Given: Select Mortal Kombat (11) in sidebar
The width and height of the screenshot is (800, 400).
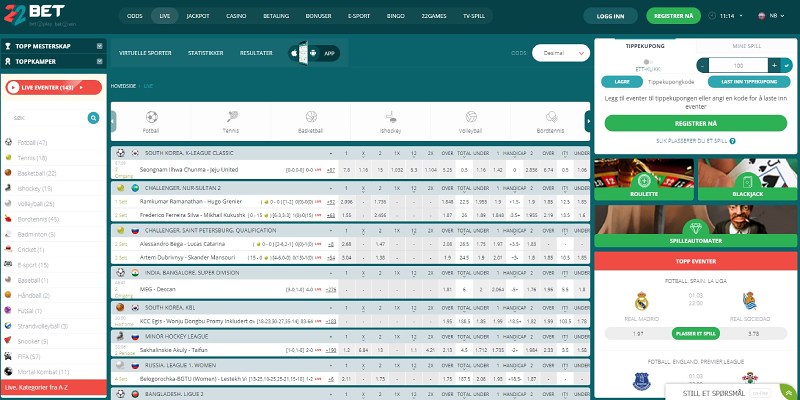Looking at the screenshot, I should coord(54,372).
